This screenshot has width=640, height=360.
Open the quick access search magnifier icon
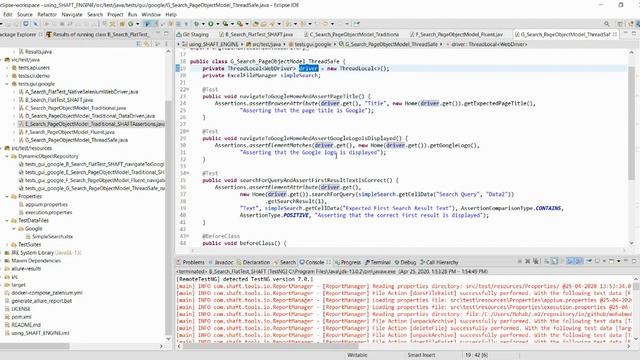tap(607, 24)
